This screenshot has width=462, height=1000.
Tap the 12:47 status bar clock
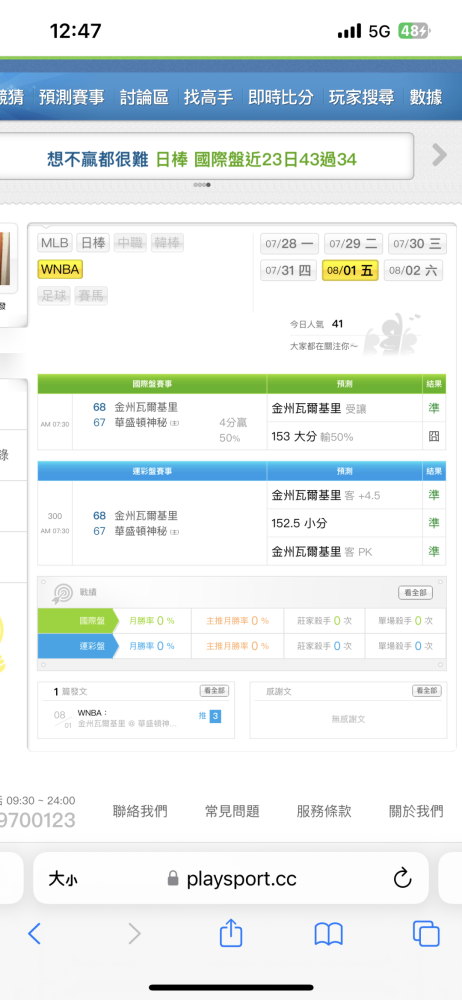[x=77, y=31]
